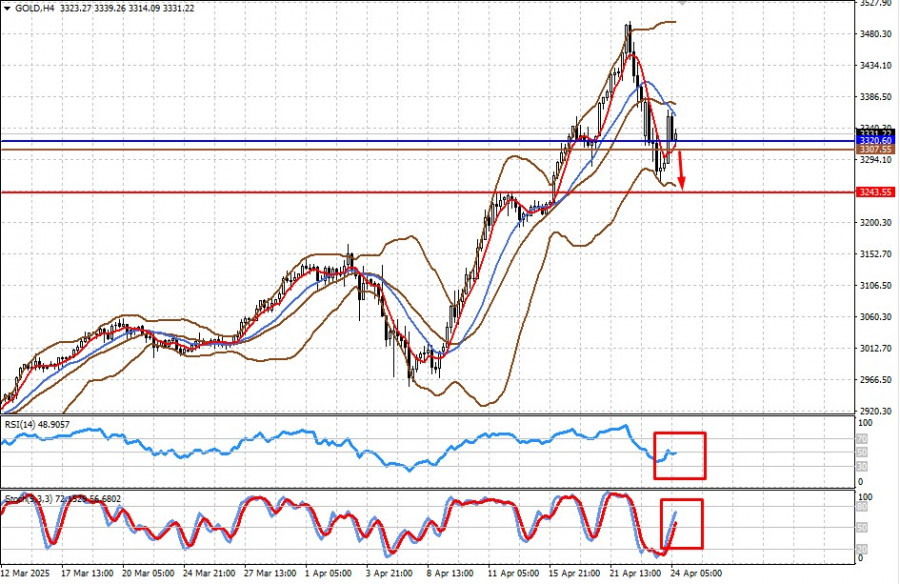Screen dimensions: 900x584
Task: Click the 2966.50 price scale mark
Action: (x=875, y=380)
